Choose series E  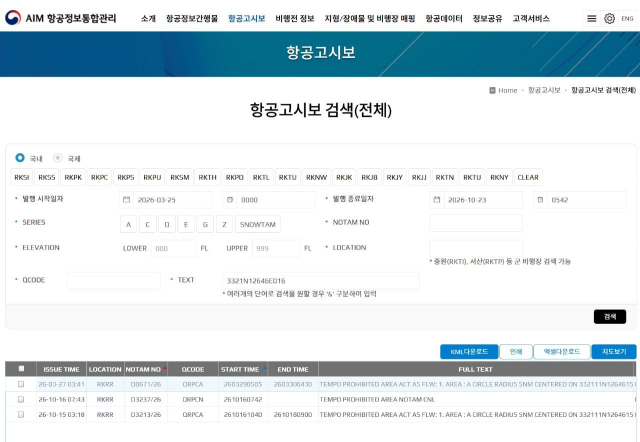click(x=186, y=224)
